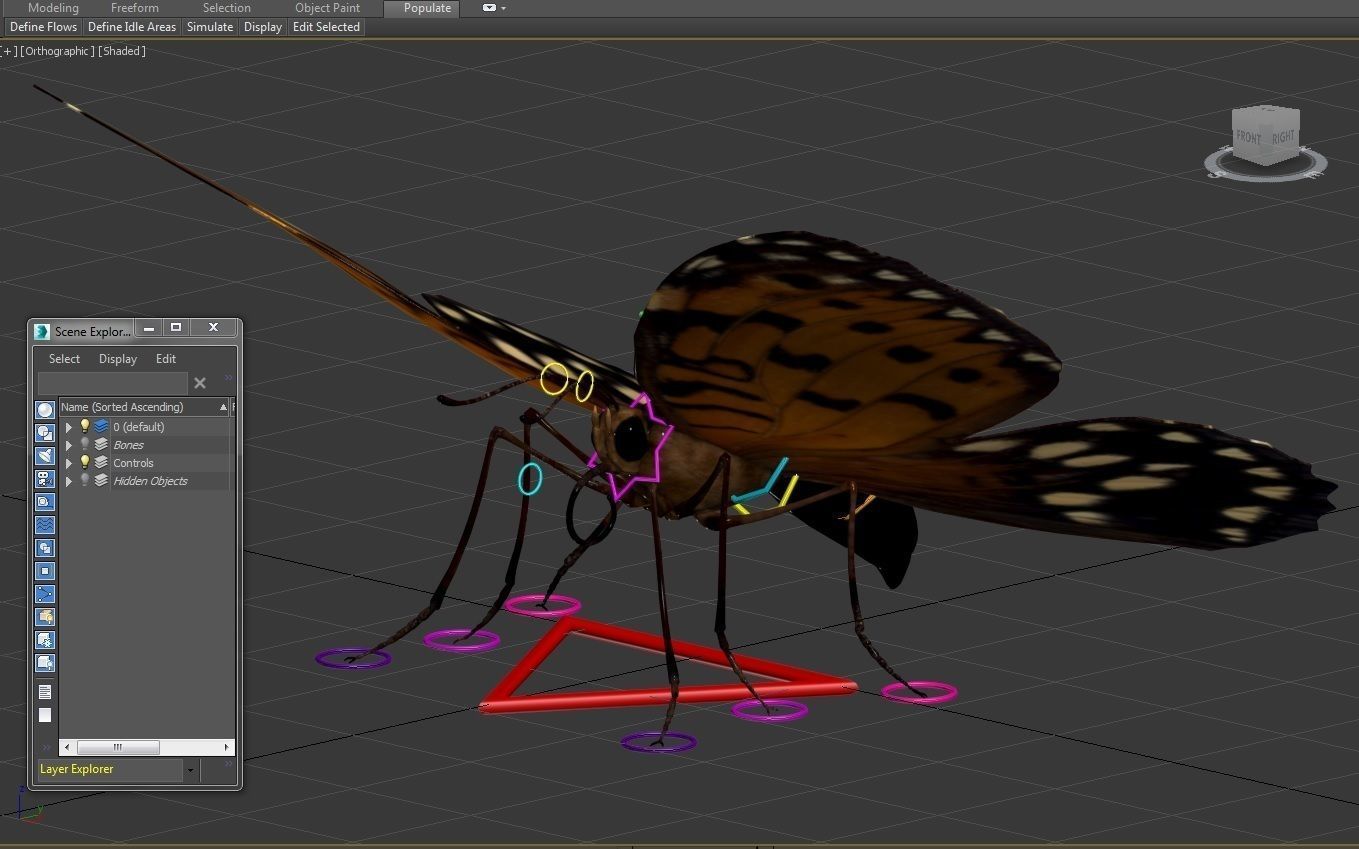Toggle Display Helpers filter icon
Image resolution: width=1359 pixels, height=849 pixels.
(x=45, y=502)
